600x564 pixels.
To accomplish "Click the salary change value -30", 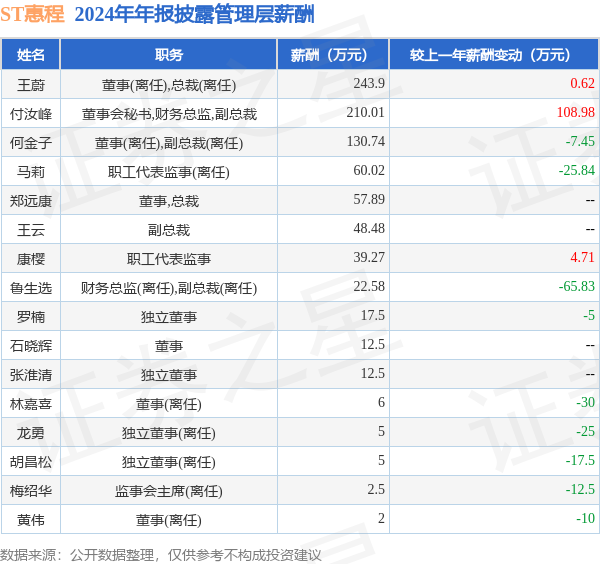I will [585, 403].
